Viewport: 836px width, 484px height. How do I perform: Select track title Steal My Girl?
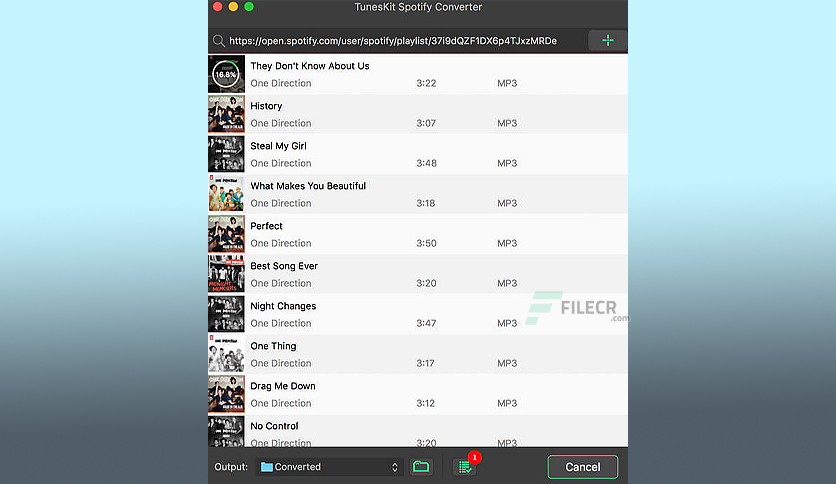point(278,146)
